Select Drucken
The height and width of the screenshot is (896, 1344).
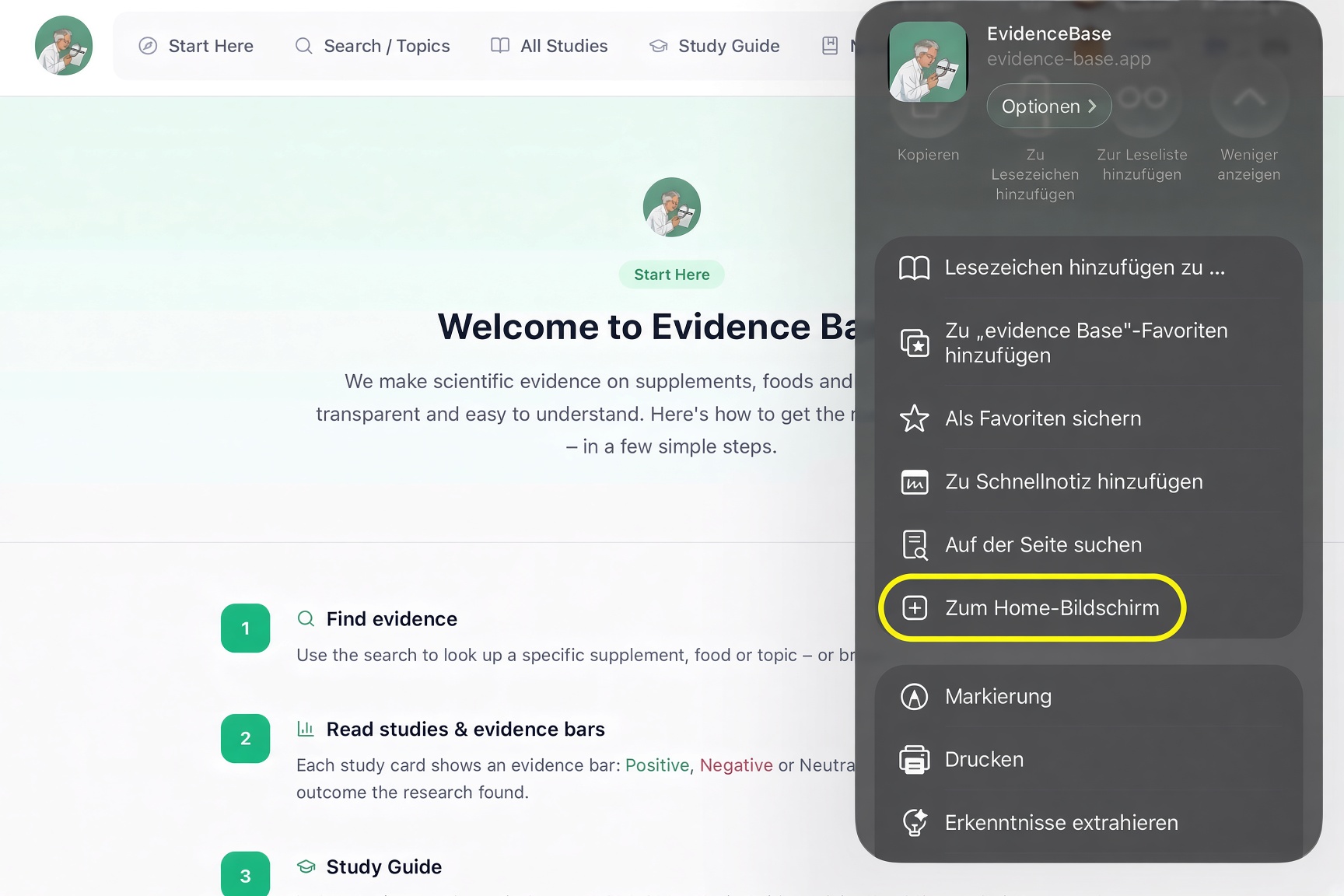pos(1089,760)
